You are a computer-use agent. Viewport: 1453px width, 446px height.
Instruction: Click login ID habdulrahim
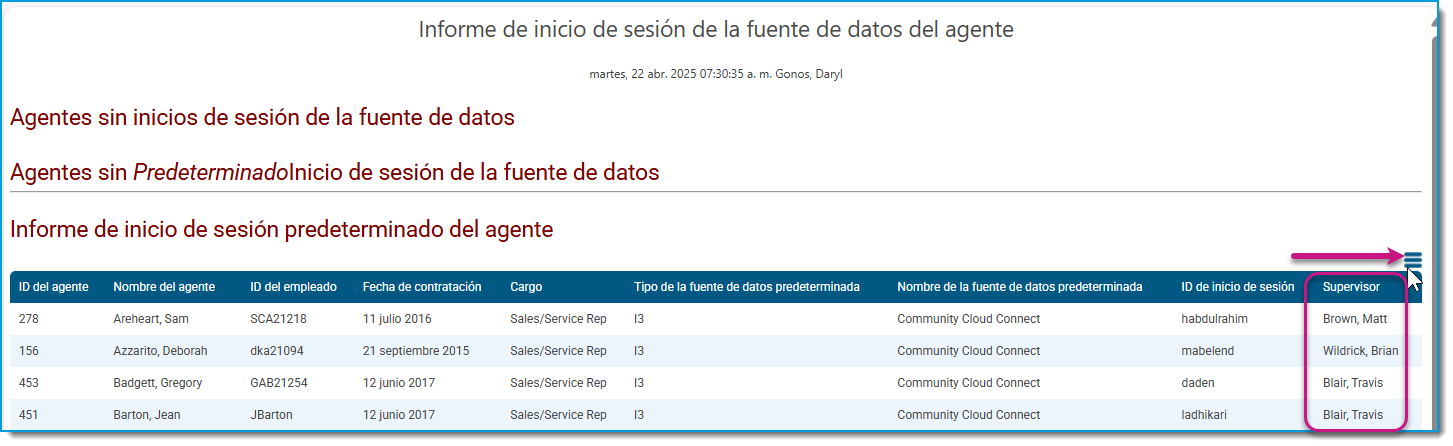click(1215, 319)
